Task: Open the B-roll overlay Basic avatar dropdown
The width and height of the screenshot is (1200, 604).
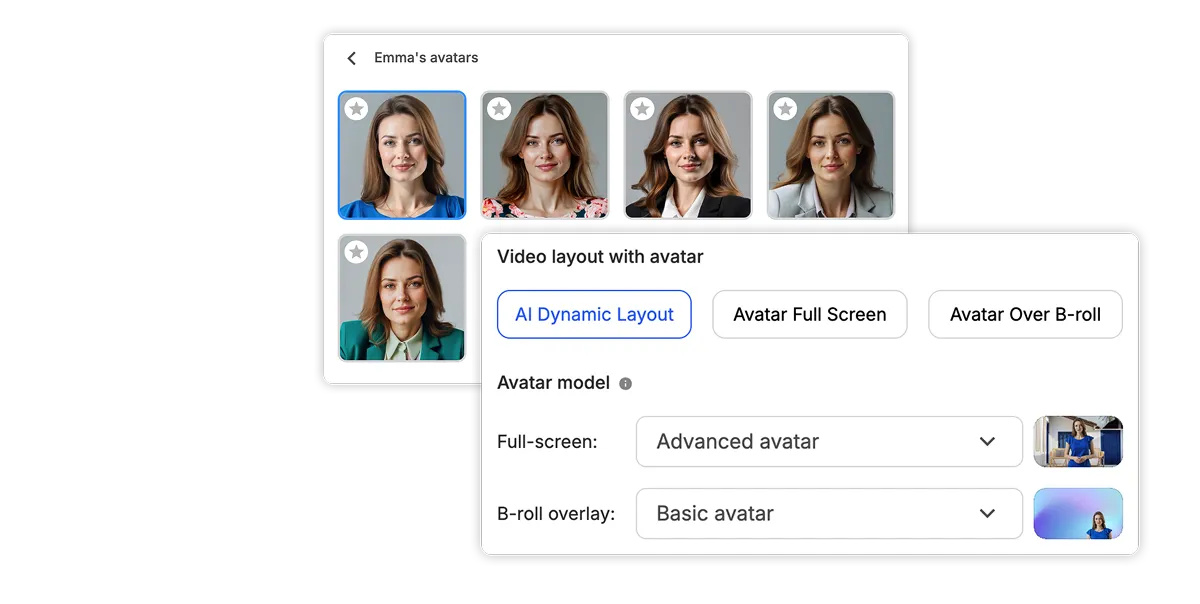Action: 829,513
